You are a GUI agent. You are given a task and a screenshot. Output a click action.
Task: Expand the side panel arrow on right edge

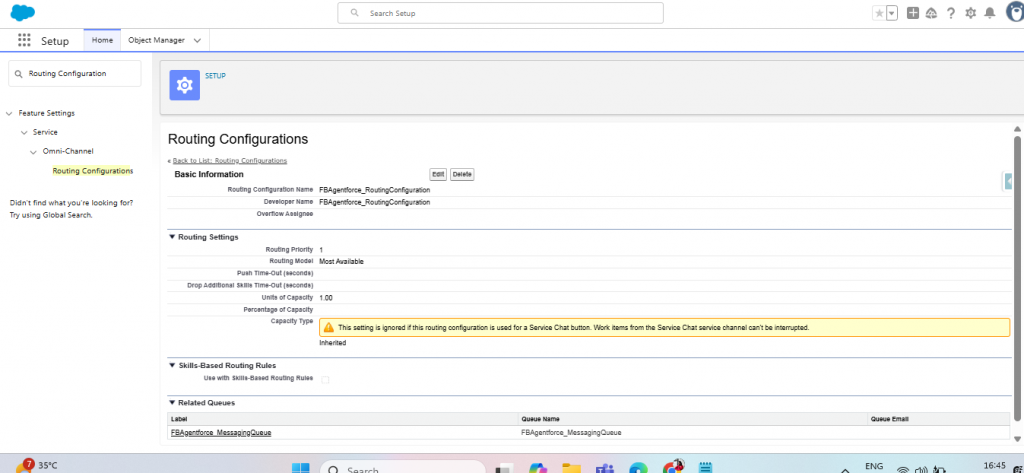[1008, 182]
